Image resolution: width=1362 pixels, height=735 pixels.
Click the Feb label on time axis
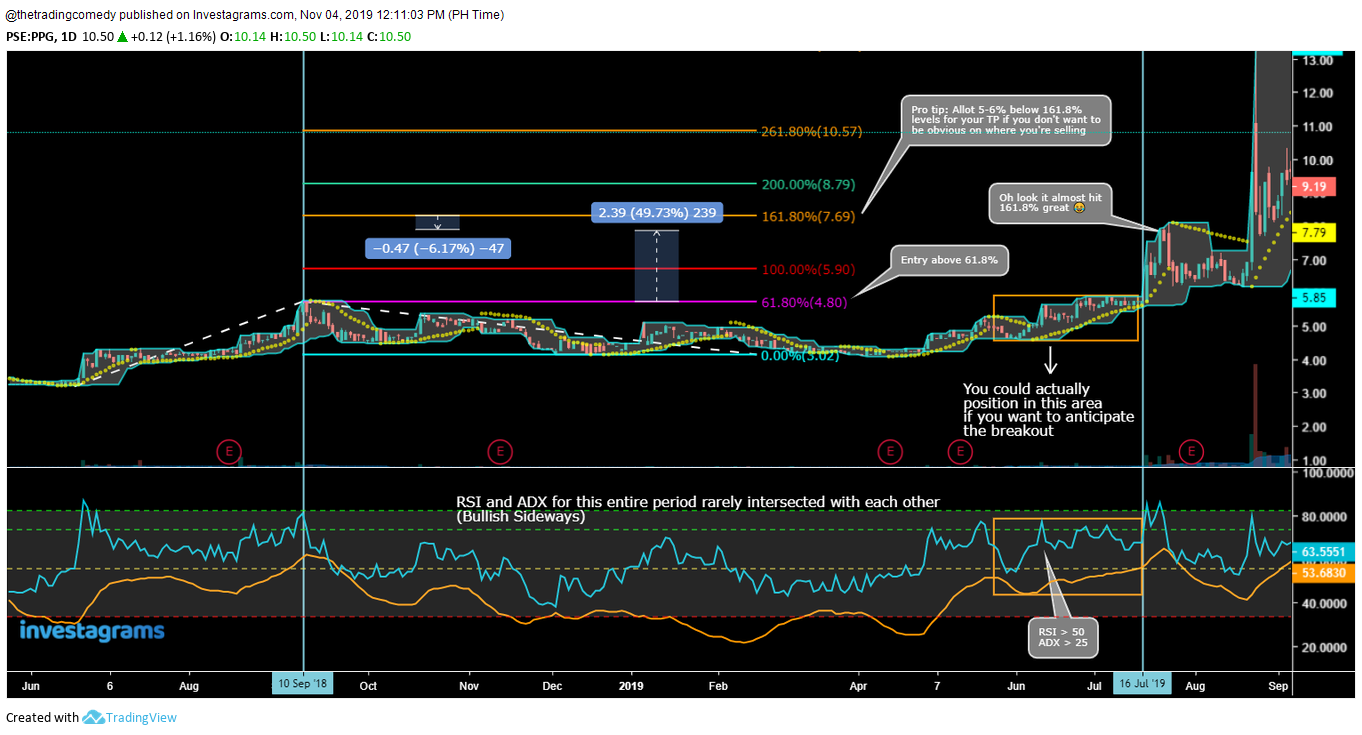click(717, 687)
